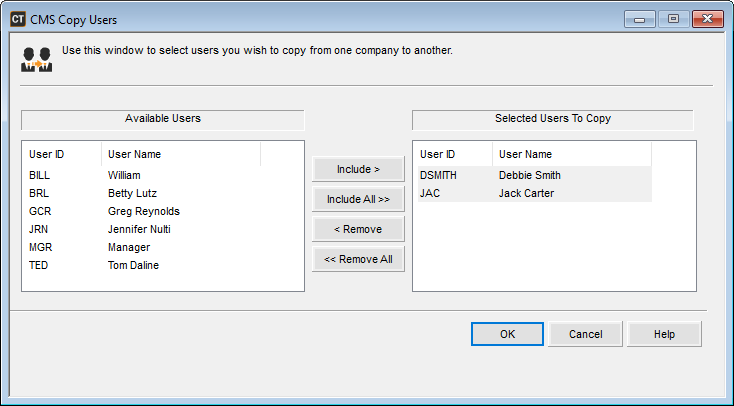Click the < Remove button
734x406 pixels.
click(x=358, y=229)
